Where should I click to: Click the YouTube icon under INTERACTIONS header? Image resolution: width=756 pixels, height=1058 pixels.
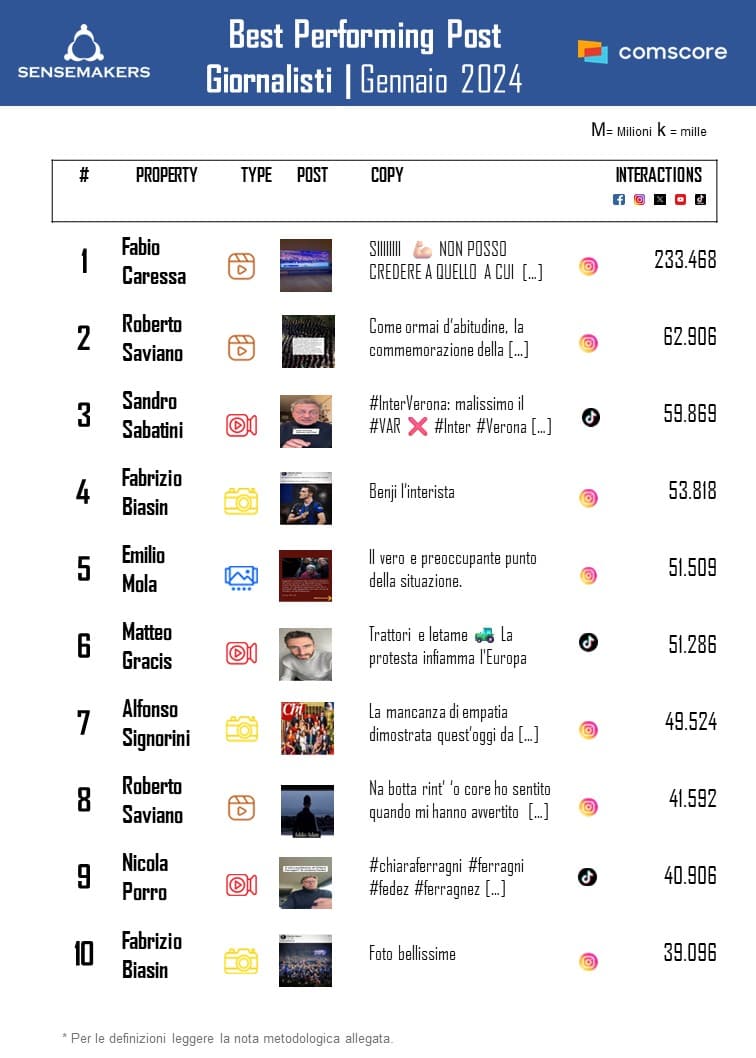(x=680, y=199)
